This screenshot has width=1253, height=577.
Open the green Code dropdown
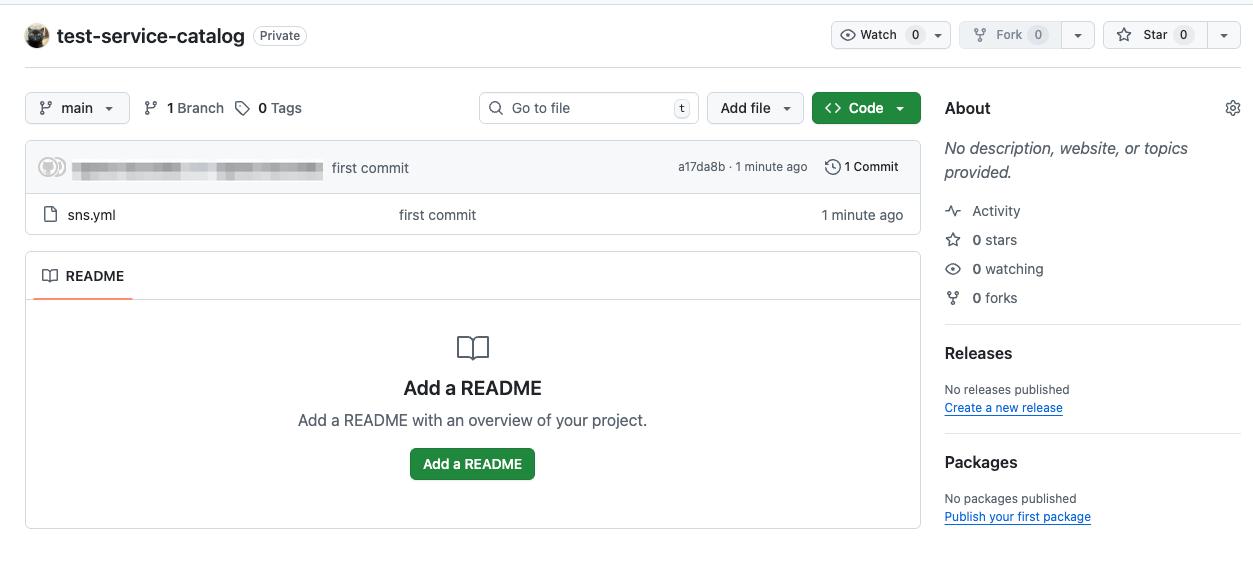pyautogui.click(x=866, y=108)
